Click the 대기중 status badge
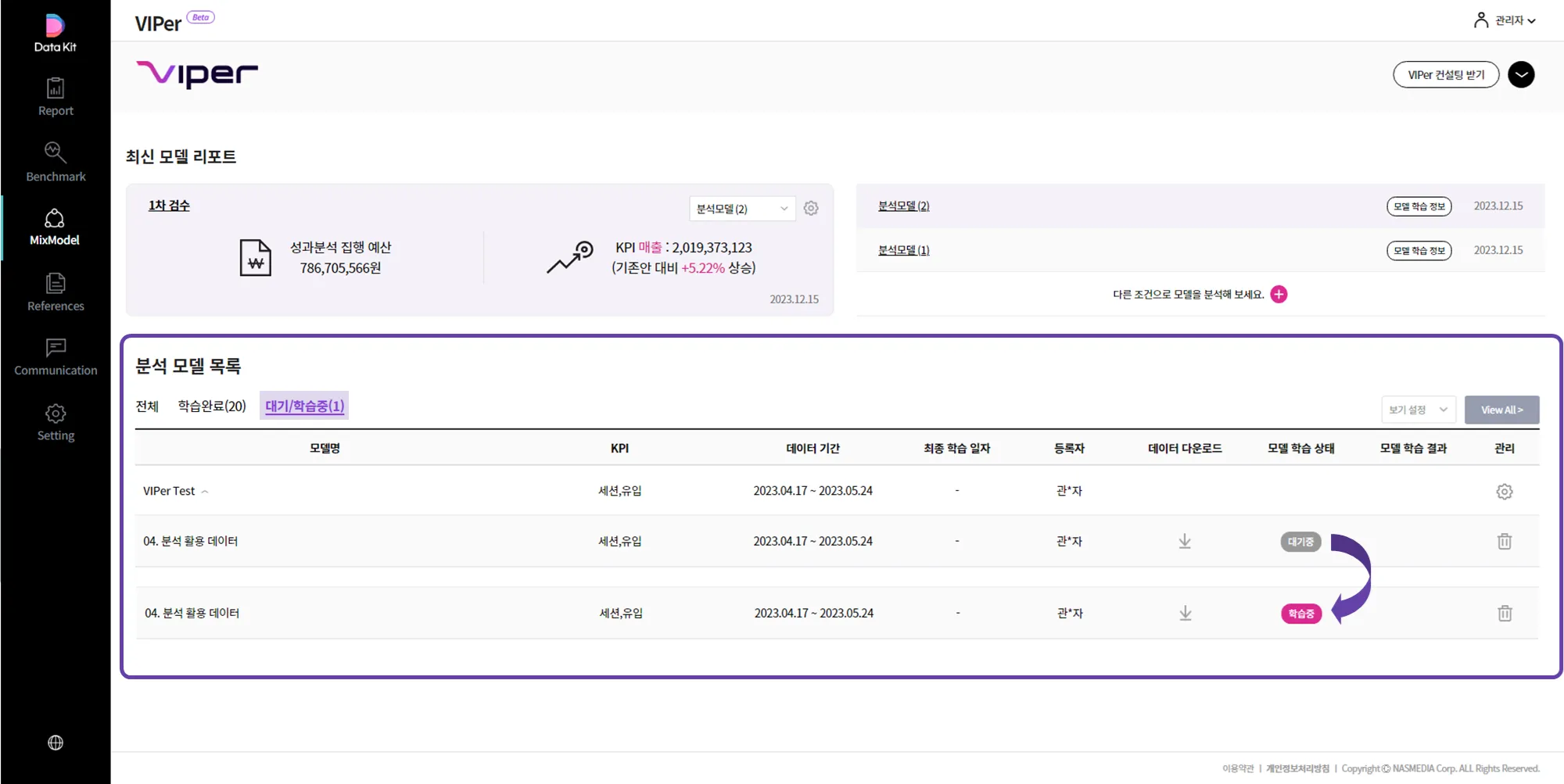Image resolution: width=1564 pixels, height=784 pixels. [x=1300, y=542]
